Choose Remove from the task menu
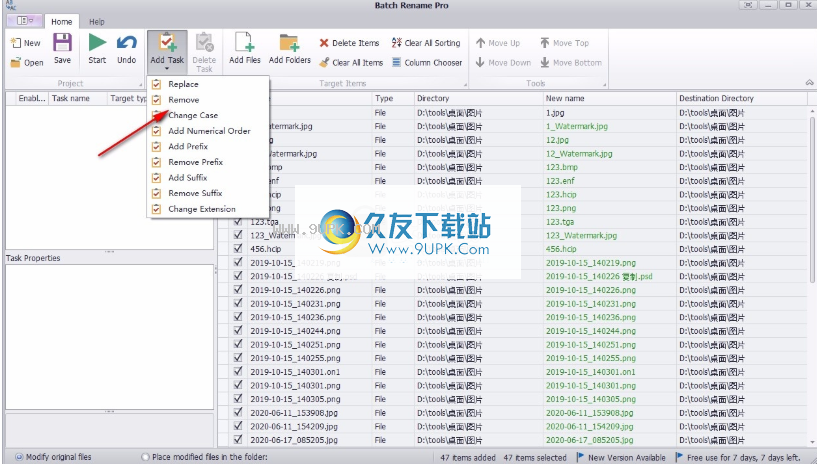Image resolution: width=817 pixels, height=464 pixels. tap(208, 99)
